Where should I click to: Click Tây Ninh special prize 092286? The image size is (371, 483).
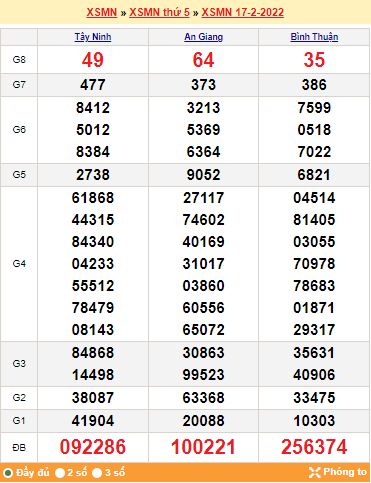pos(93,447)
